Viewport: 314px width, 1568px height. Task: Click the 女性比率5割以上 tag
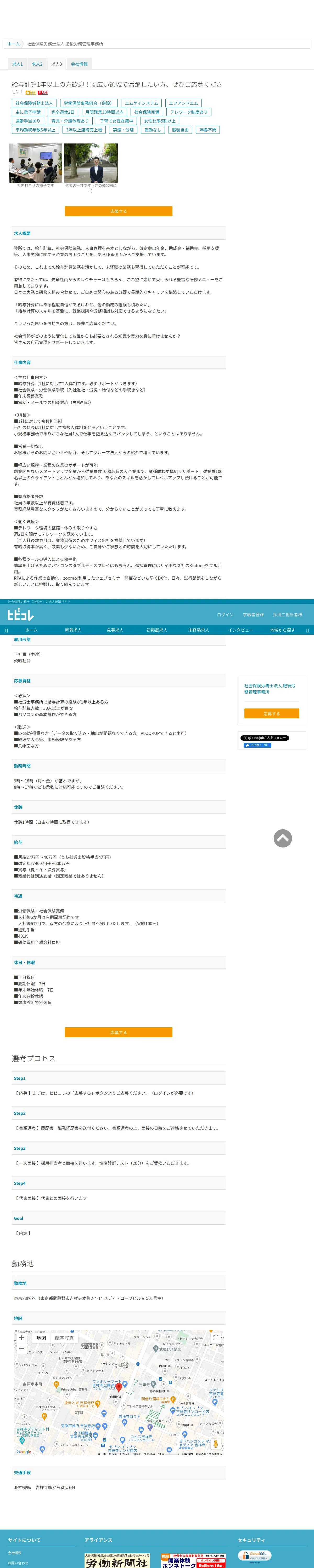(160, 121)
